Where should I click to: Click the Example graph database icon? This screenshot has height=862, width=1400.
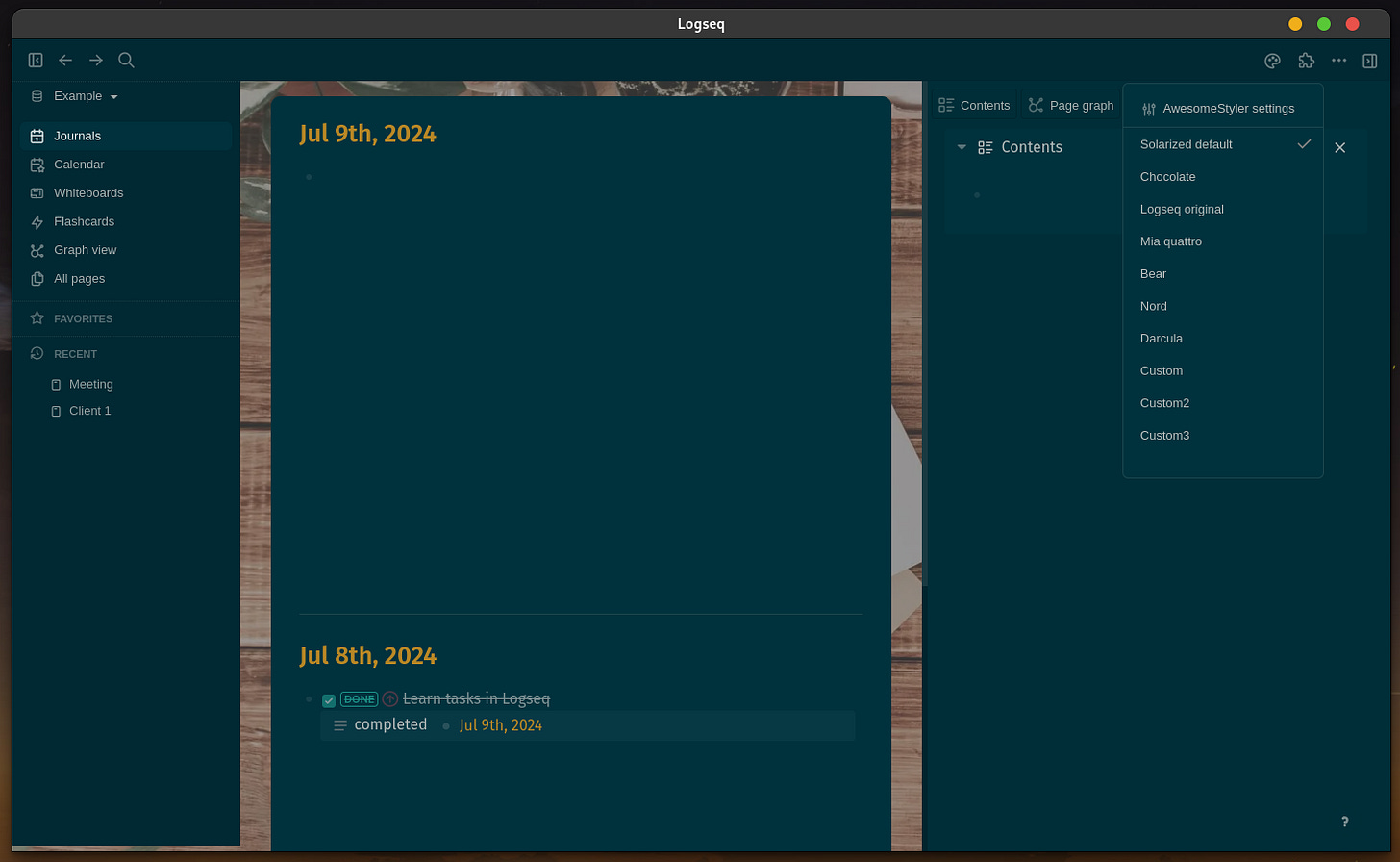[37, 96]
